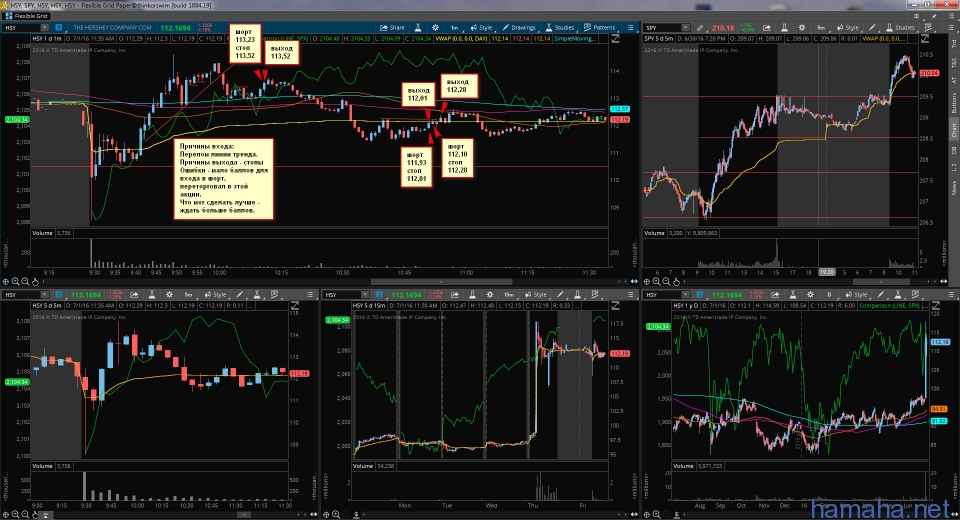
Task: Click the flask icon beside share, SPY chart
Action: 784,28
